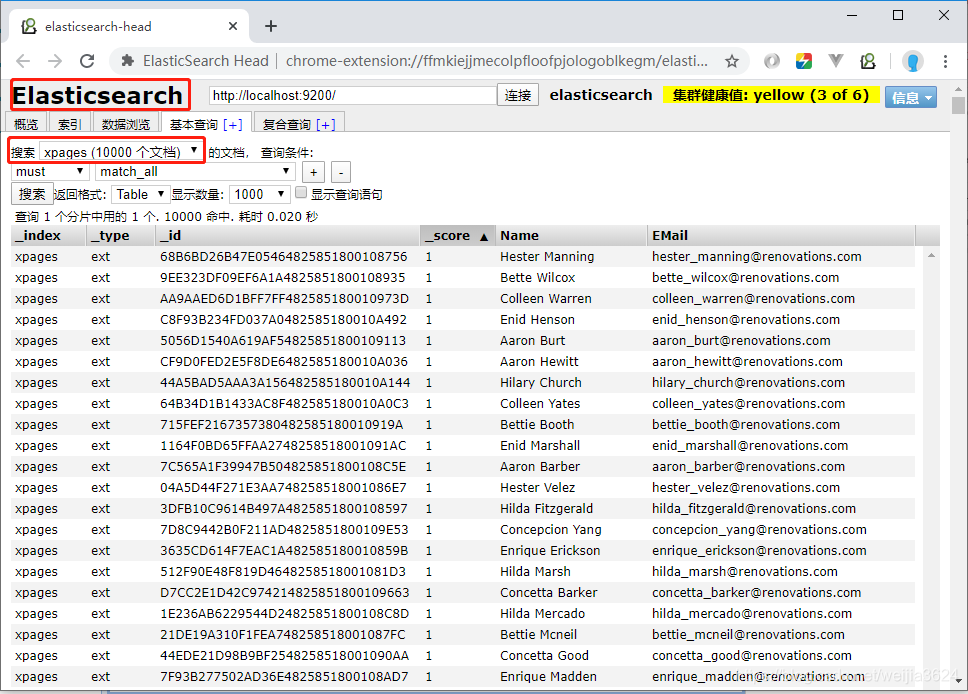Sort by the Name column header

(571, 235)
